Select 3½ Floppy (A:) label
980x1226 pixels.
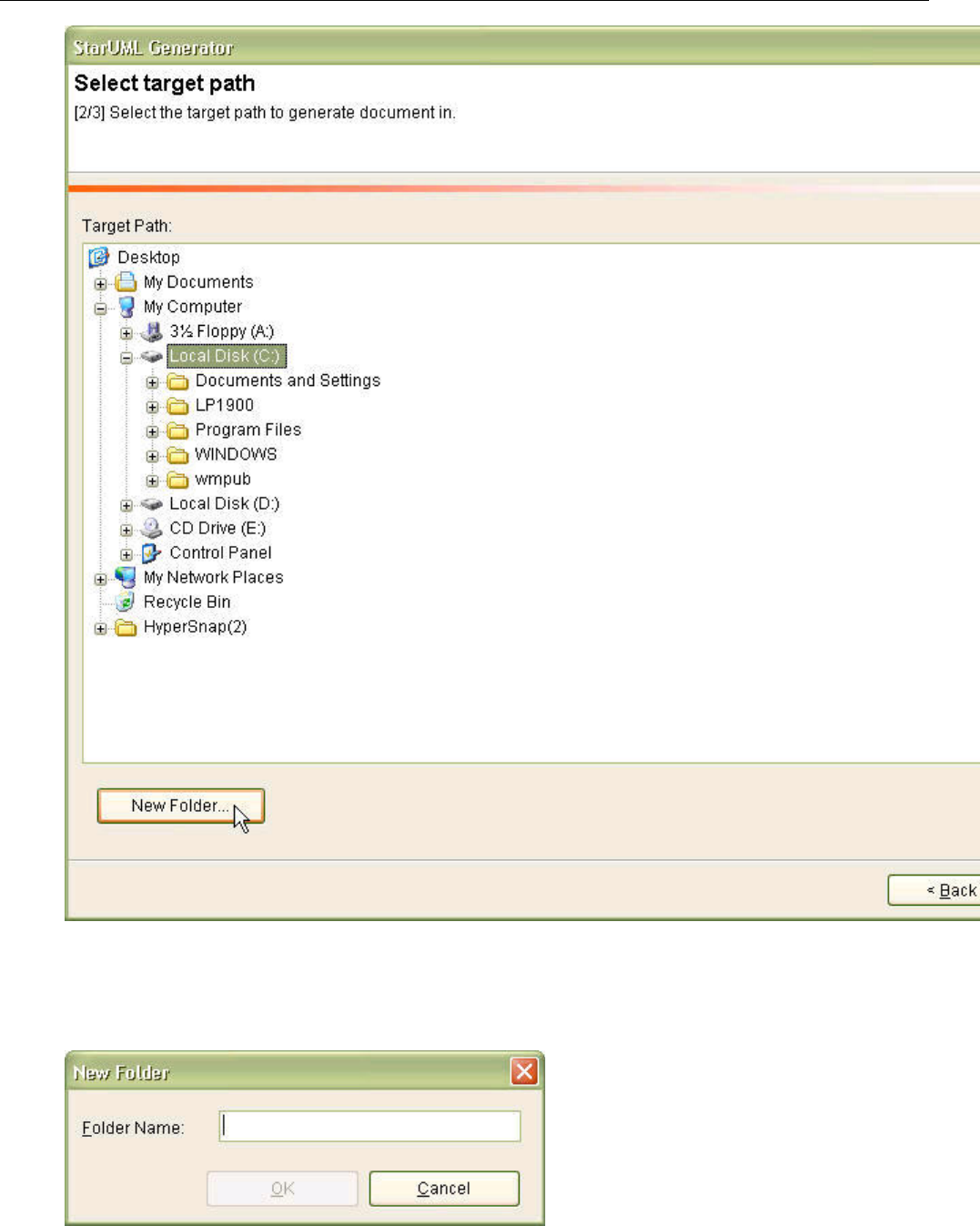tap(222, 331)
